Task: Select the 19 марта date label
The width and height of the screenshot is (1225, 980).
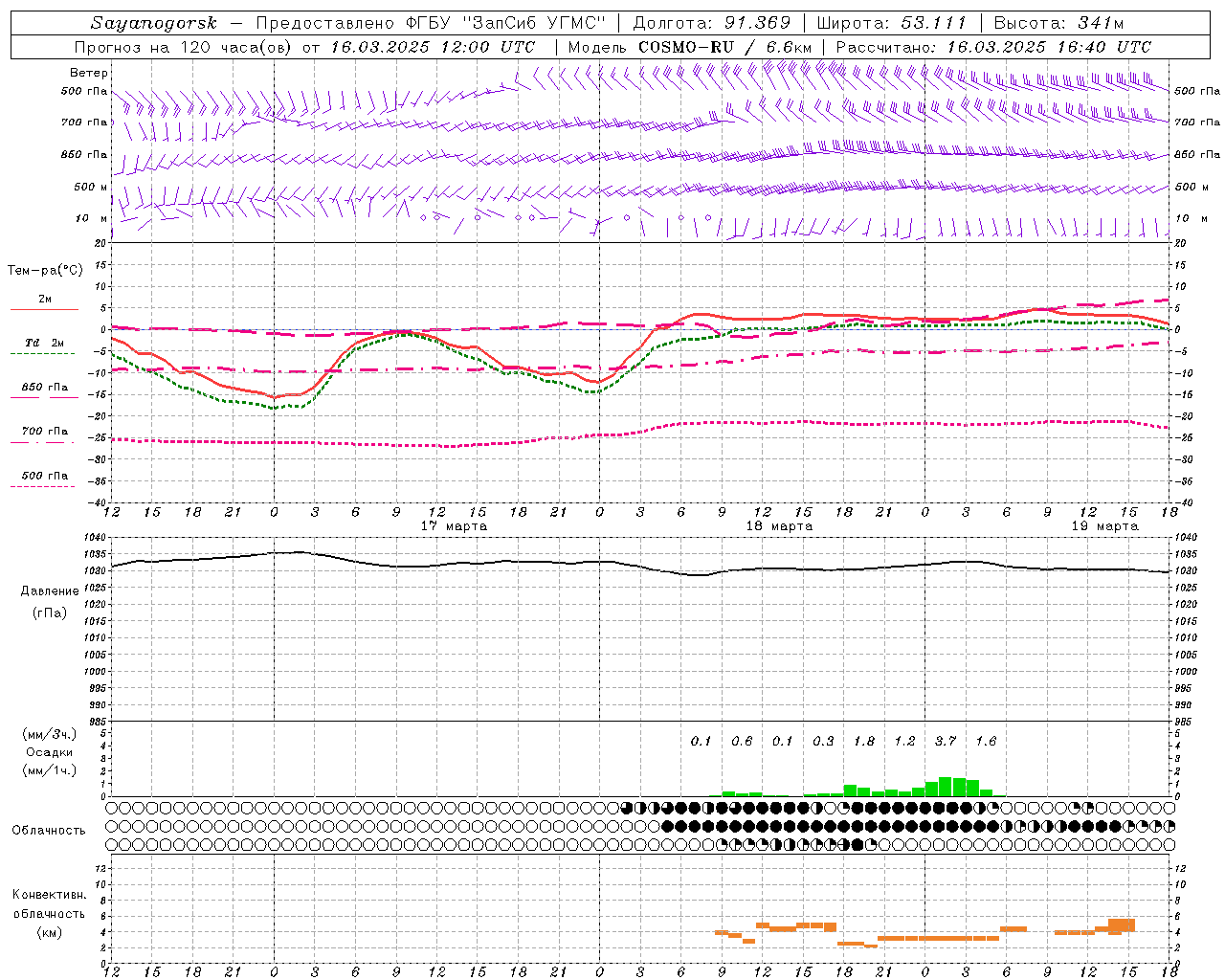Action: tap(1104, 526)
